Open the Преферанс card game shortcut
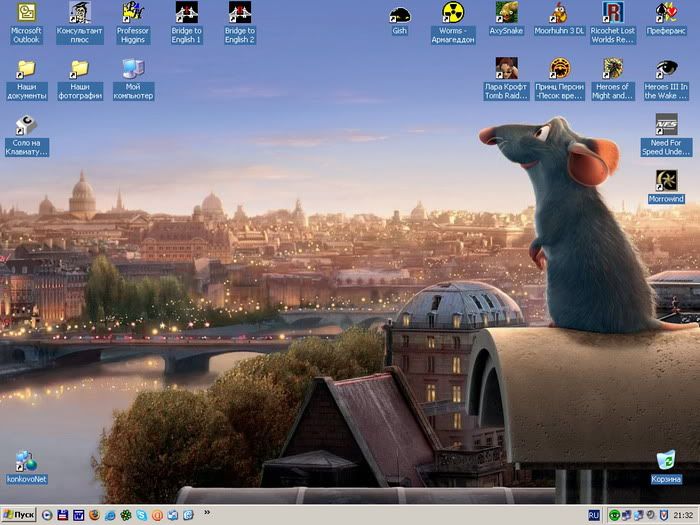 coord(666,19)
